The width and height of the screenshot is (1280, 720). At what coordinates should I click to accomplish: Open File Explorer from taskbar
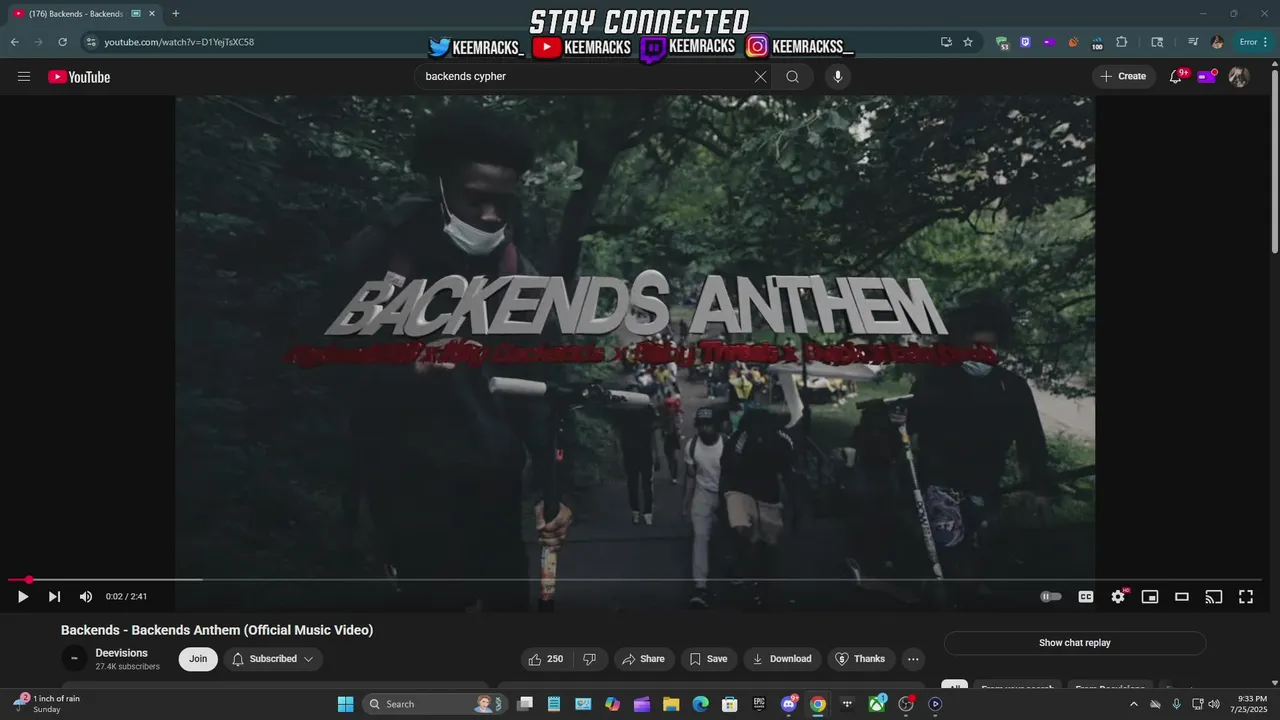[671, 704]
